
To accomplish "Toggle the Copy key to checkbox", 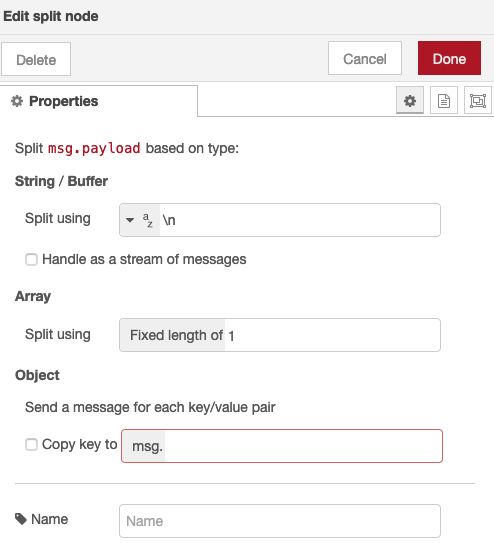I will tap(31, 444).
